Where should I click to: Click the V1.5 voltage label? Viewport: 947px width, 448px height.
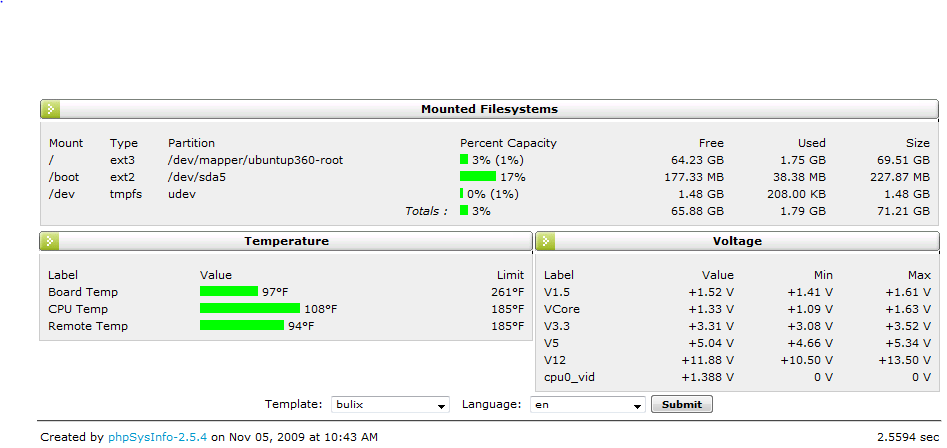(557, 292)
